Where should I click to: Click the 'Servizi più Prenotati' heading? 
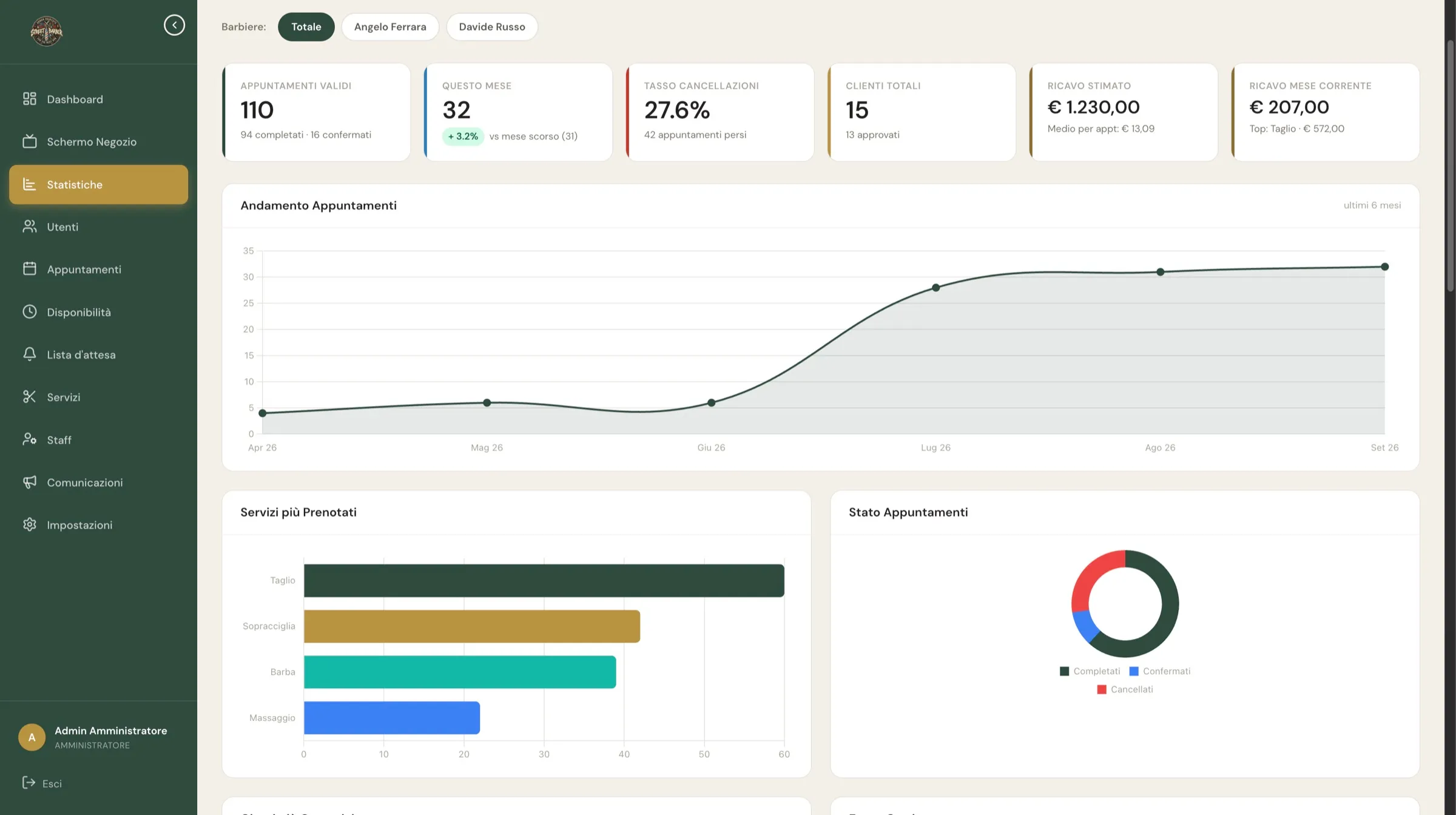[298, 512]
